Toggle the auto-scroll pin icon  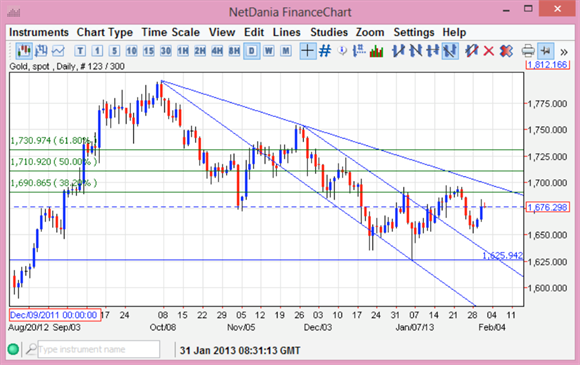(x=545, y=51)
